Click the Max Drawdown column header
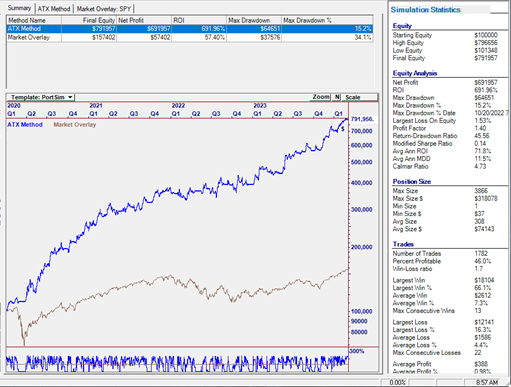The height and width of the screenshot is (387, 511). (254, 20)
